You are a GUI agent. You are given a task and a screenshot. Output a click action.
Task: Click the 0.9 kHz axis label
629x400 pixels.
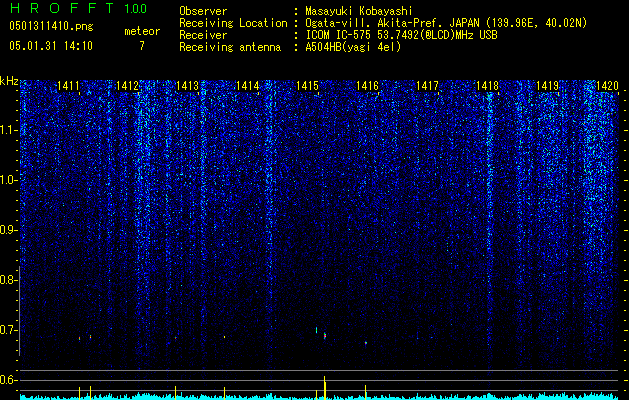(7, 230)
